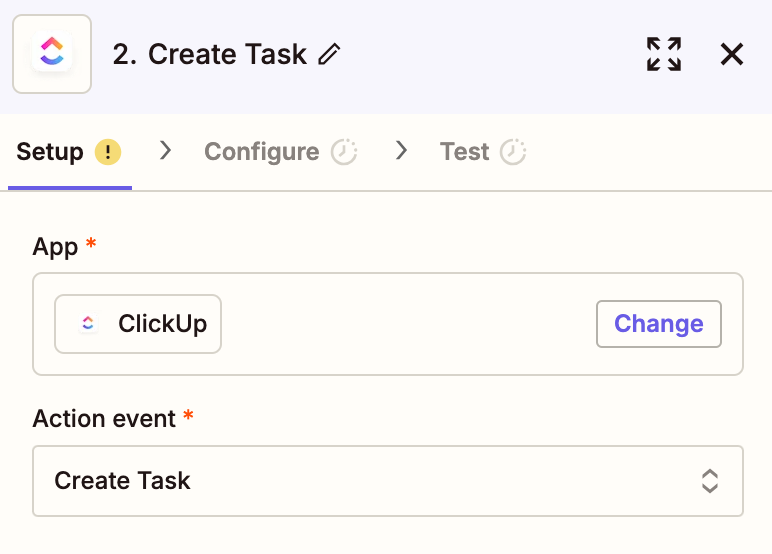Image resolution: width=772 pixels, height=554 pixels.
Task: Click the chevron between Configure and Test
Action: tap(402, 151)
